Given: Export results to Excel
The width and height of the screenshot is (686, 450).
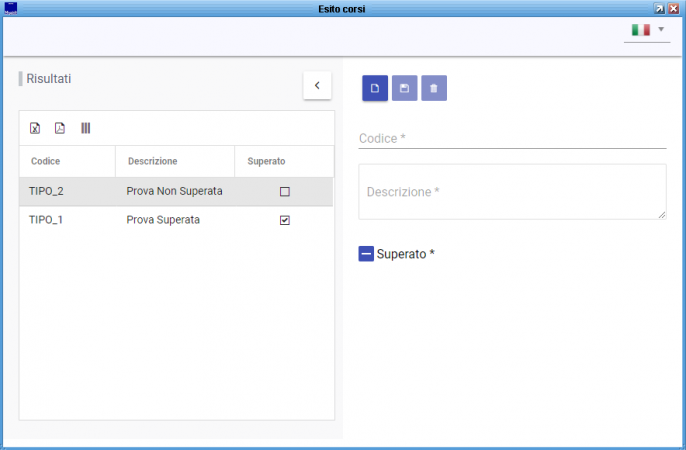Looking at the screenshot, I should [x=35, y=128].
